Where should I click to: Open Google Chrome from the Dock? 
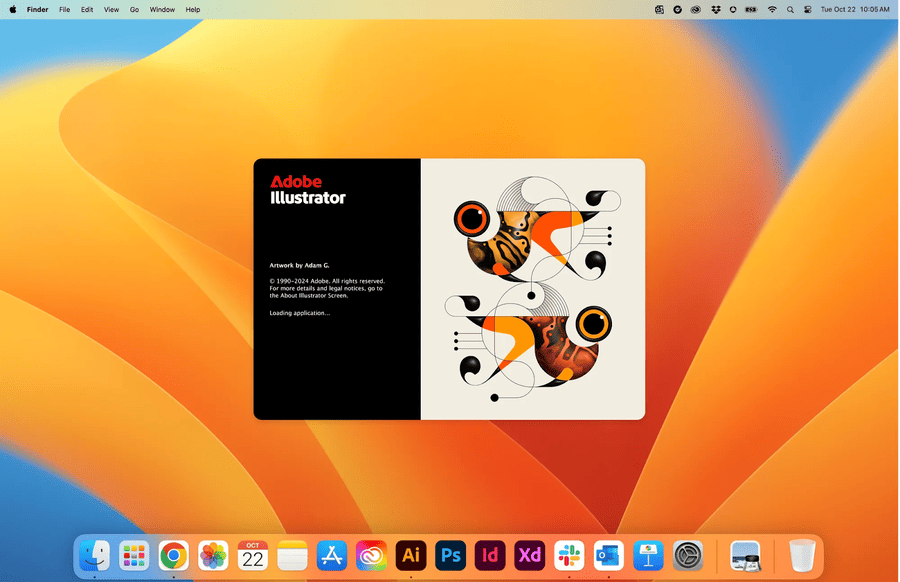pyautogui.click(x=174, y=555)
